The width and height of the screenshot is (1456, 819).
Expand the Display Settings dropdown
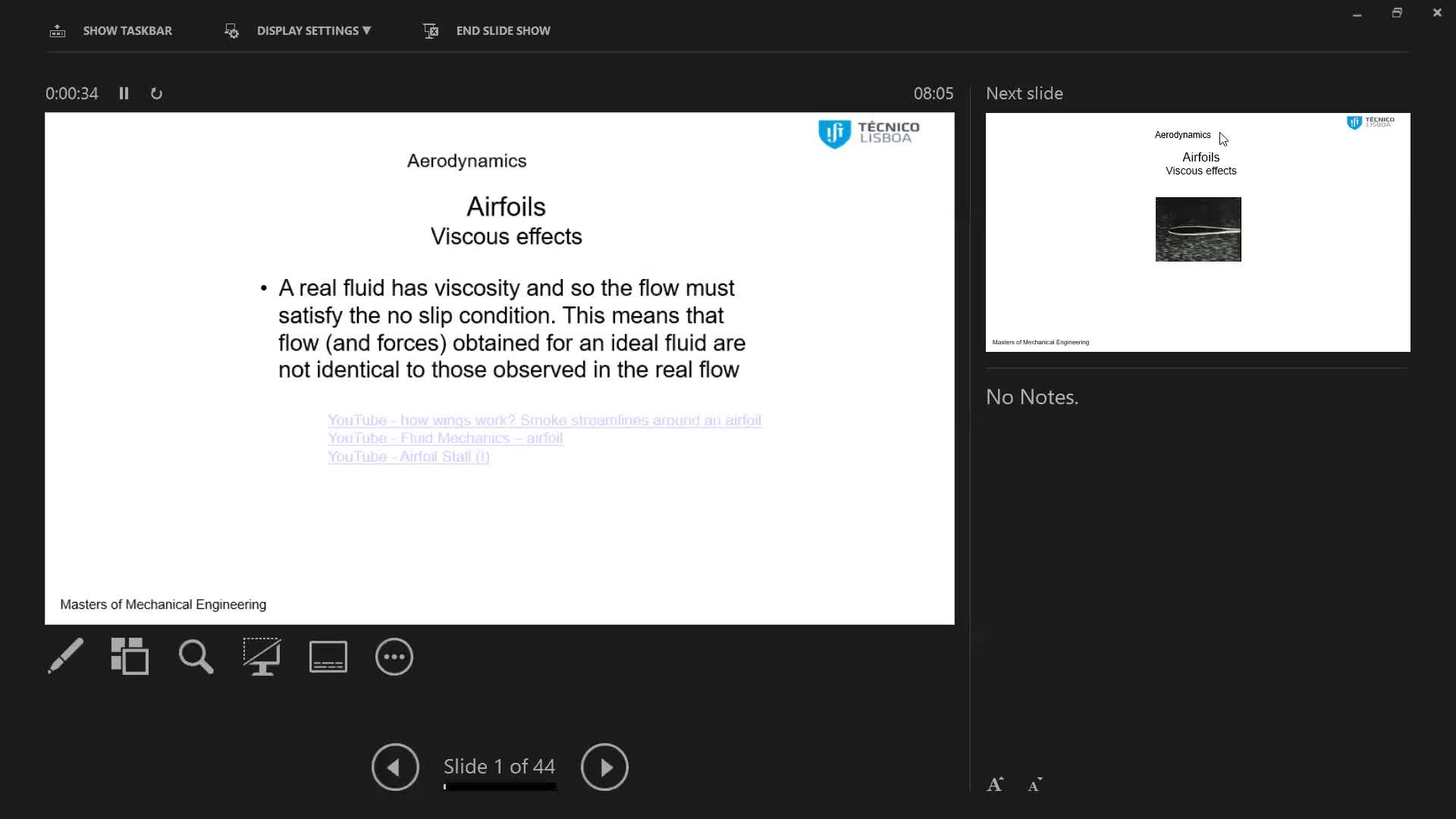click(313, 30)
